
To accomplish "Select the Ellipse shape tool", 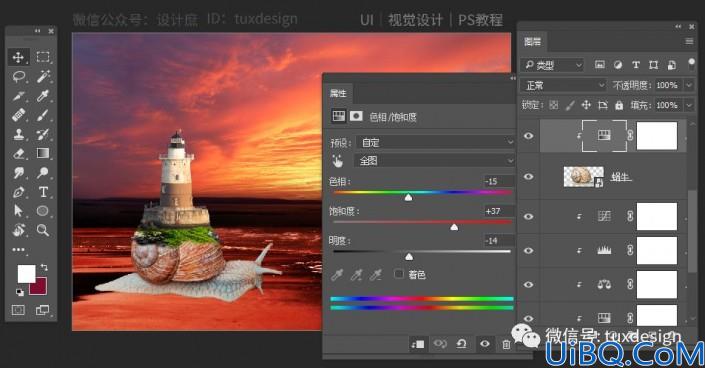I will pos(43,211).
